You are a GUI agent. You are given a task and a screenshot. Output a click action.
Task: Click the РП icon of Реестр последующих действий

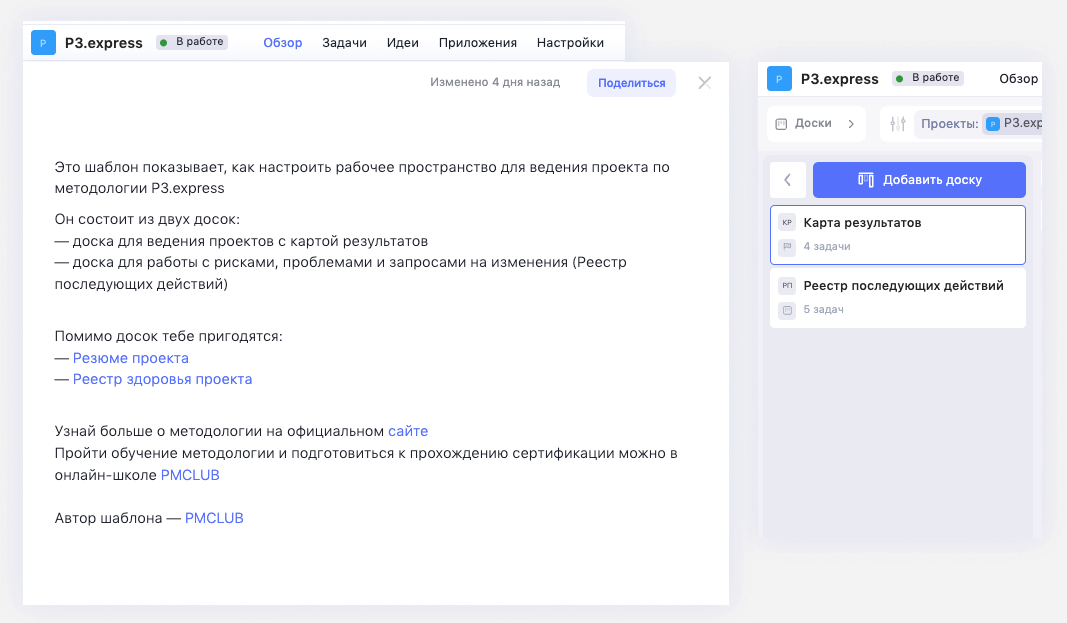pyautogui.click(x=786, y=285)
